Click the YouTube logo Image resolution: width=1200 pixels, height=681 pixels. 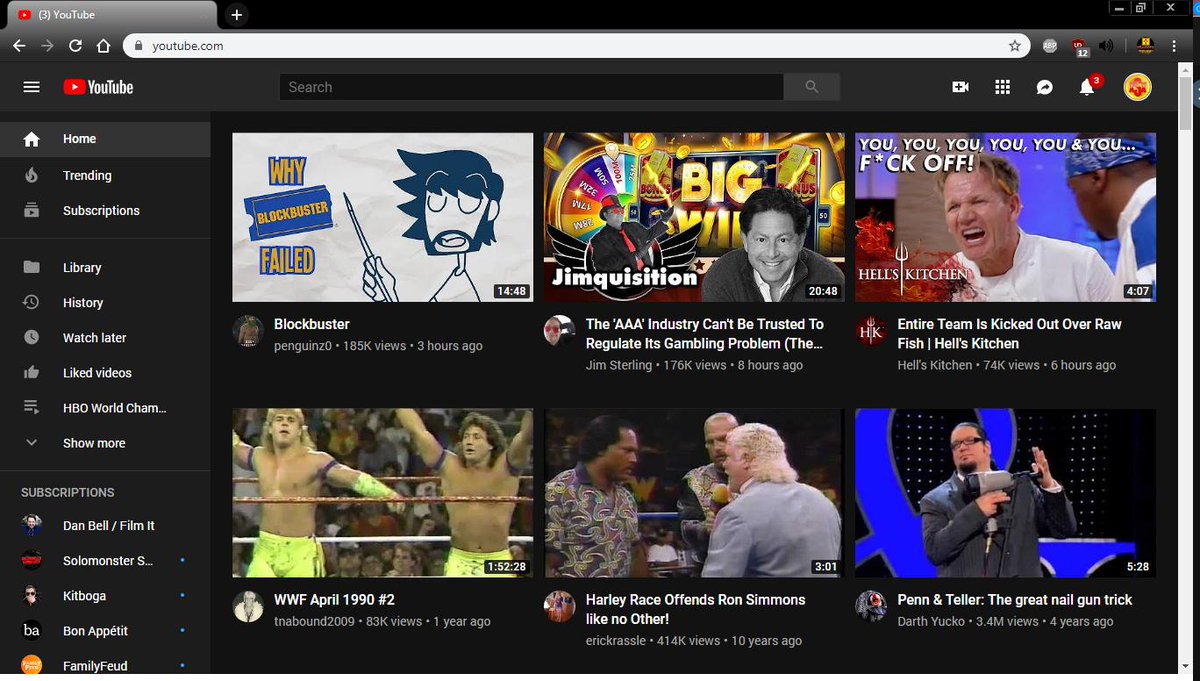click(98, 87)
